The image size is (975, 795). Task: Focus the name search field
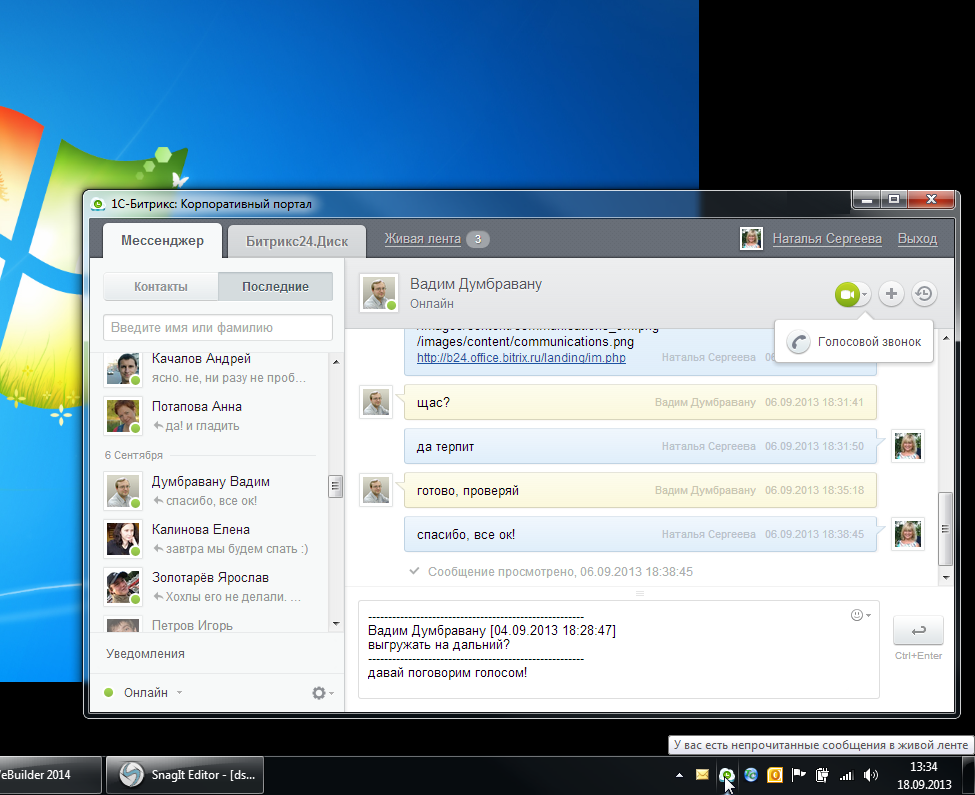pos(218,328)
